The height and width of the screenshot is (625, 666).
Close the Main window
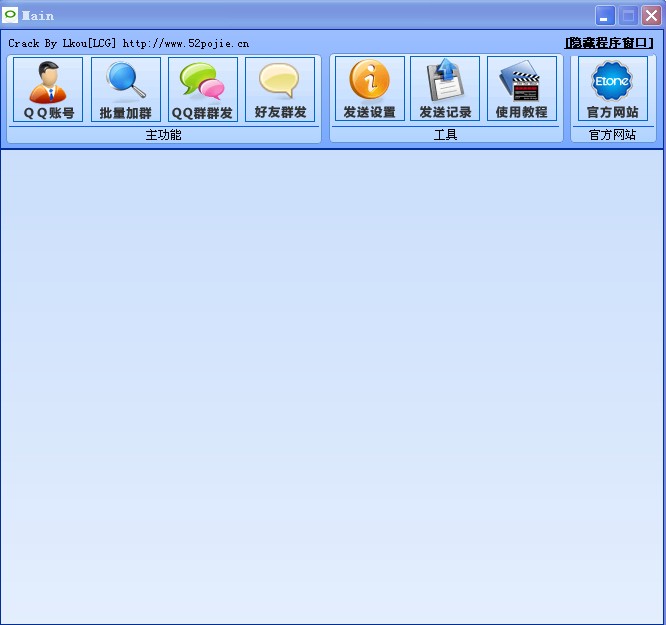651,15
